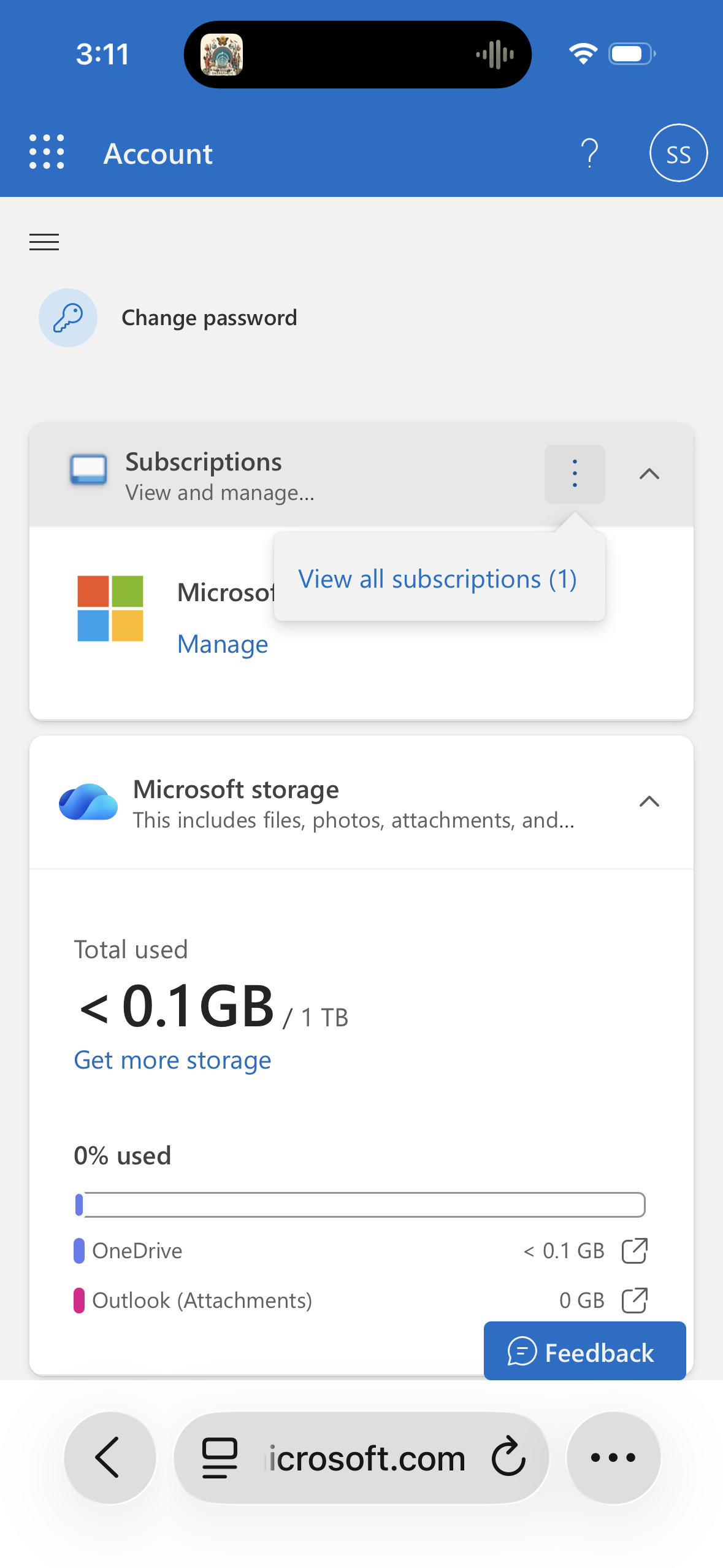The image size is (723, 1568).
Task: Click the Account header title
Action: (158, 153)
